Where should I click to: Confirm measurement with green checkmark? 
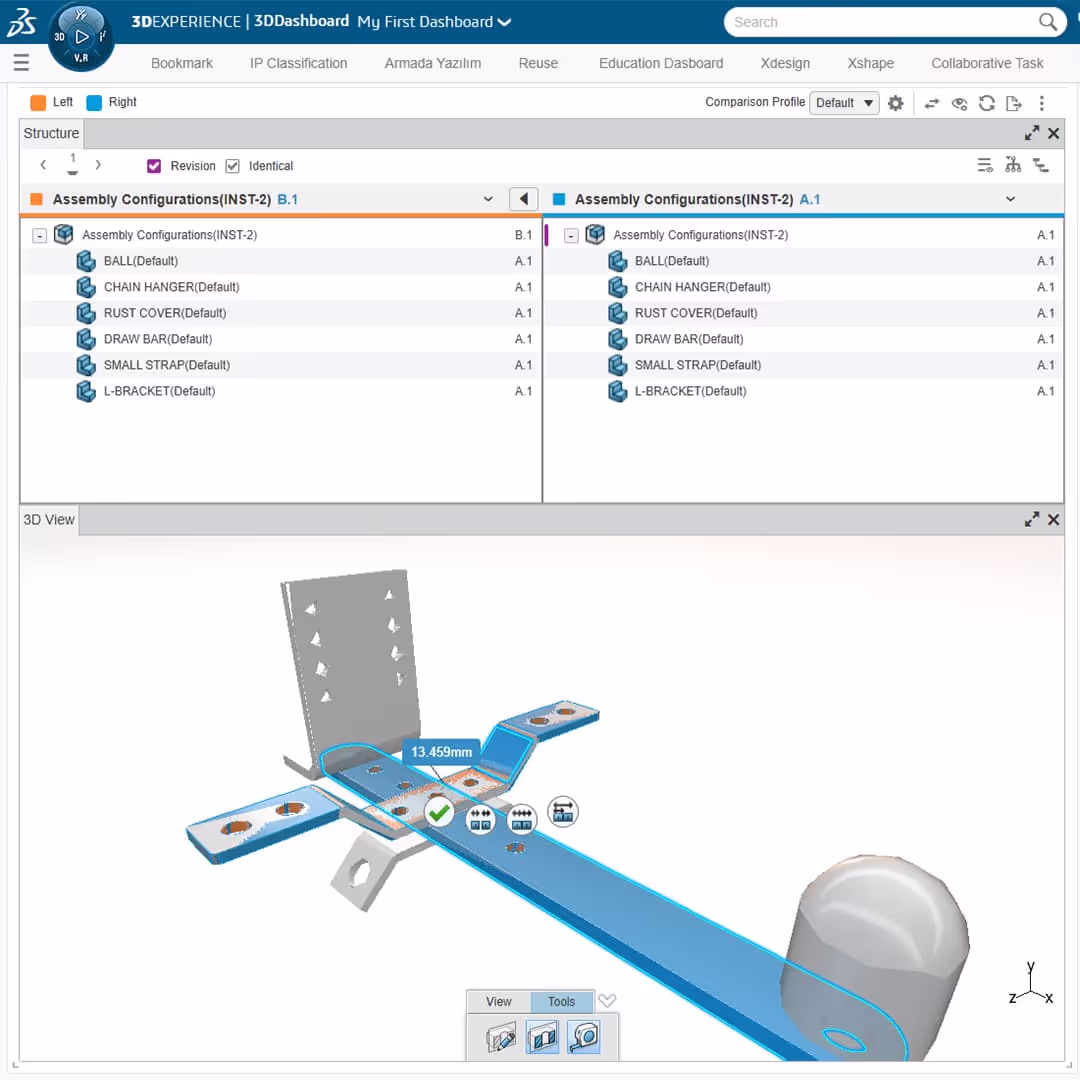439,813
